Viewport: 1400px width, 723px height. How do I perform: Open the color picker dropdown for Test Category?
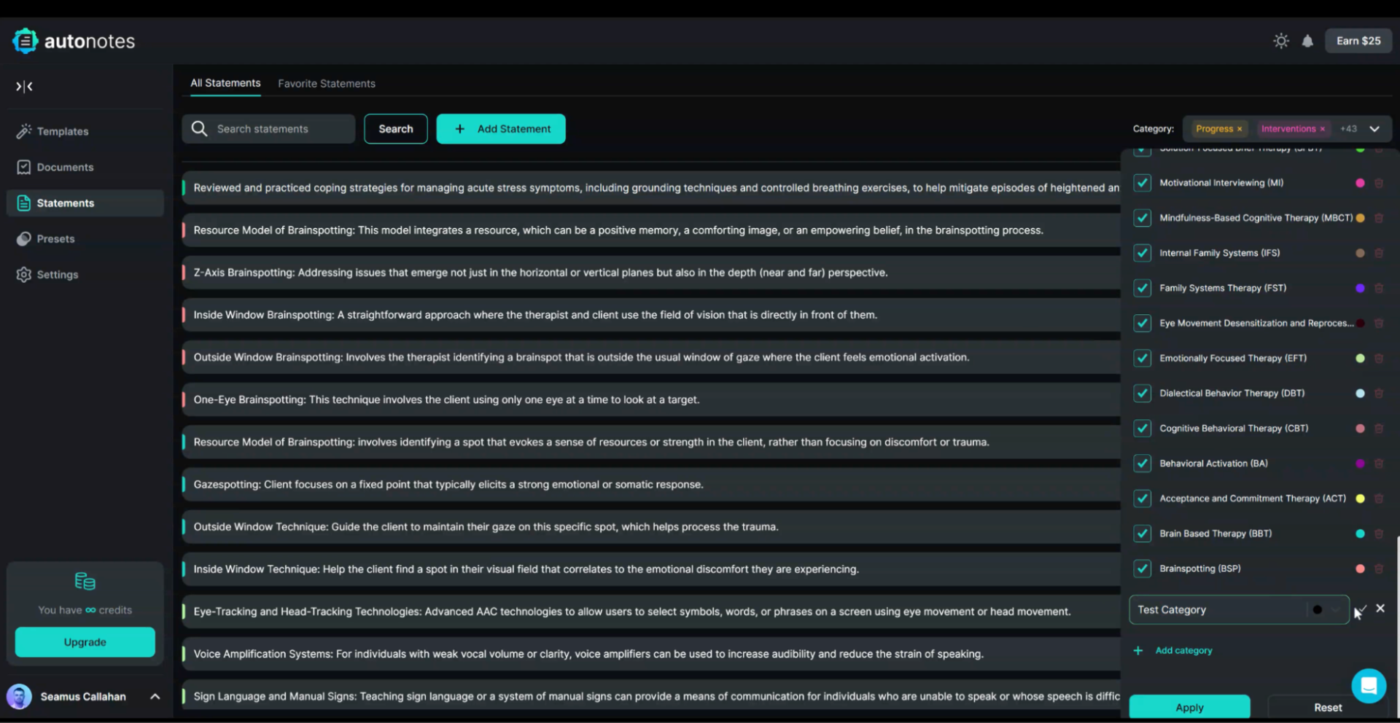[1326, 609]
